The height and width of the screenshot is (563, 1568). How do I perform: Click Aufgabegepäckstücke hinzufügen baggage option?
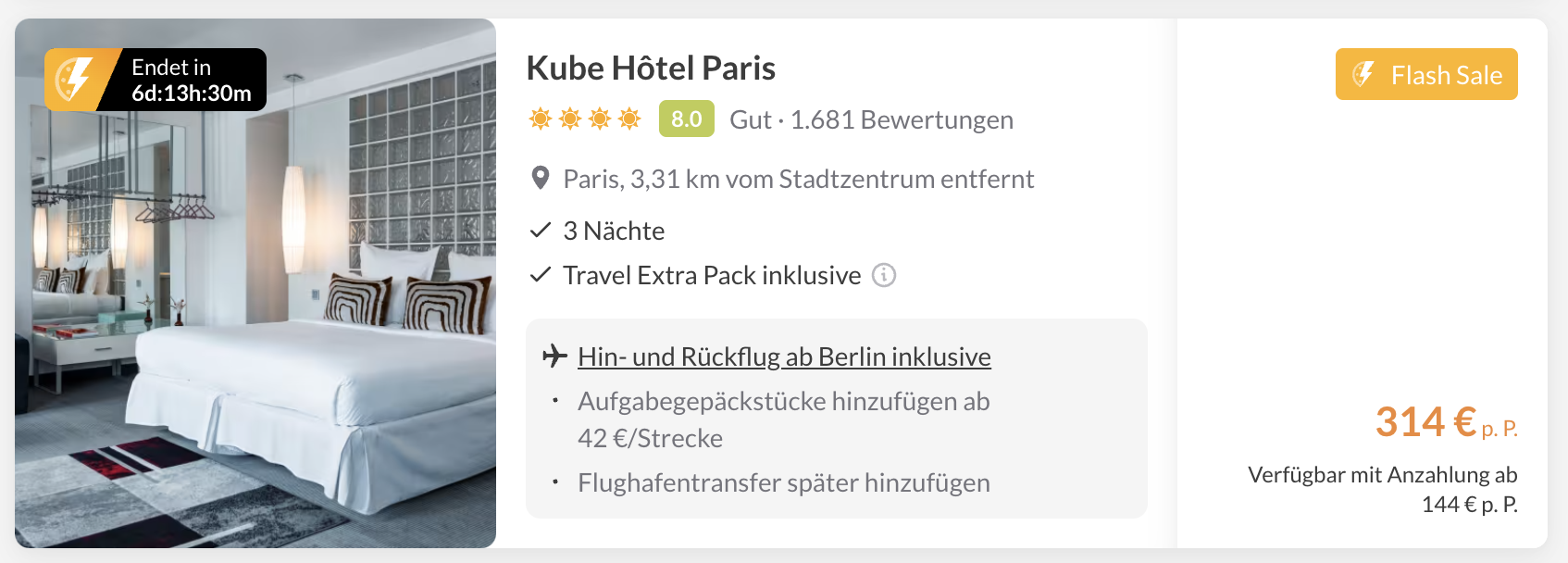[x=784, y=419]
